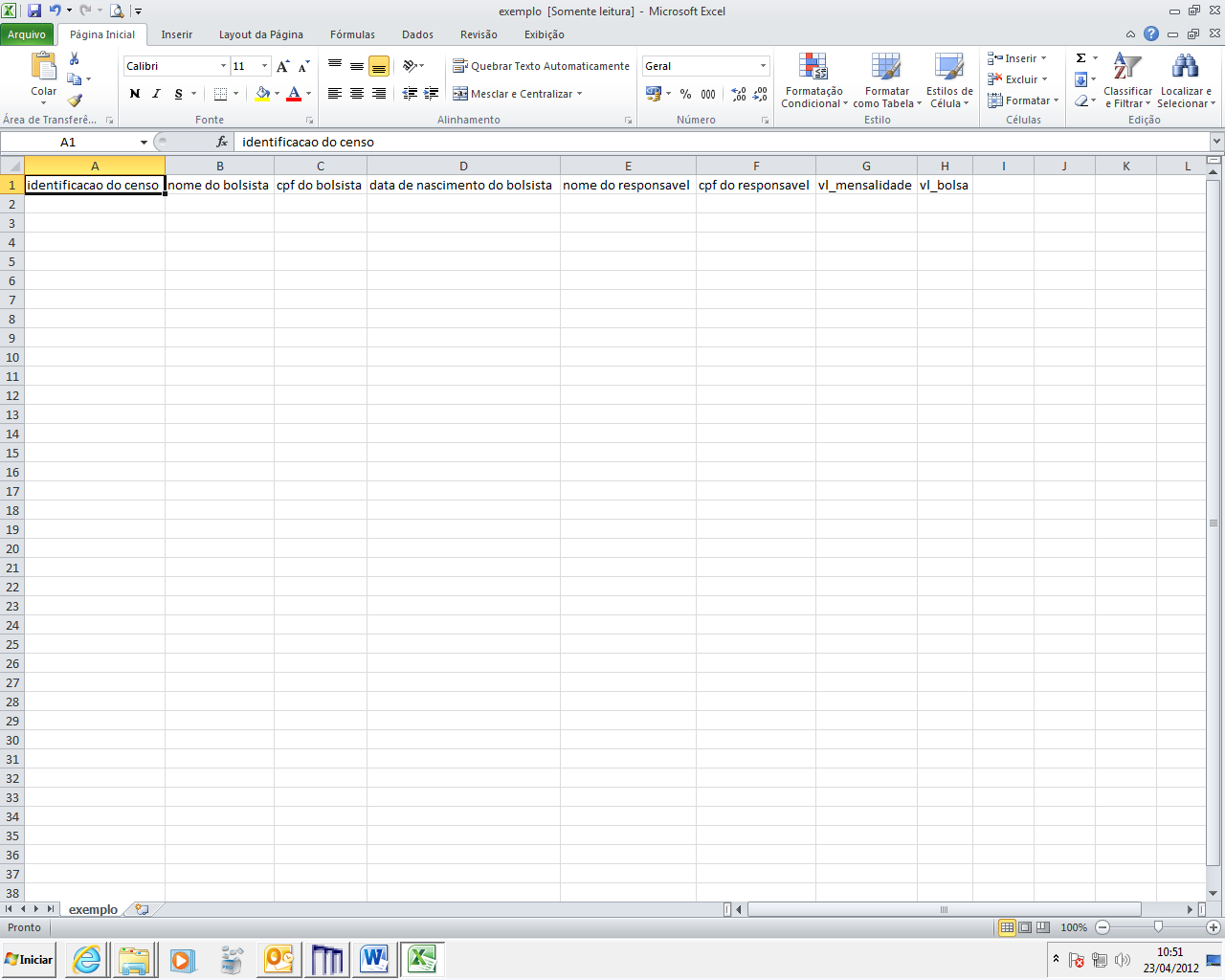Click the insert new worksheet icon
1225x980 pixels.
tap(143, 909)
